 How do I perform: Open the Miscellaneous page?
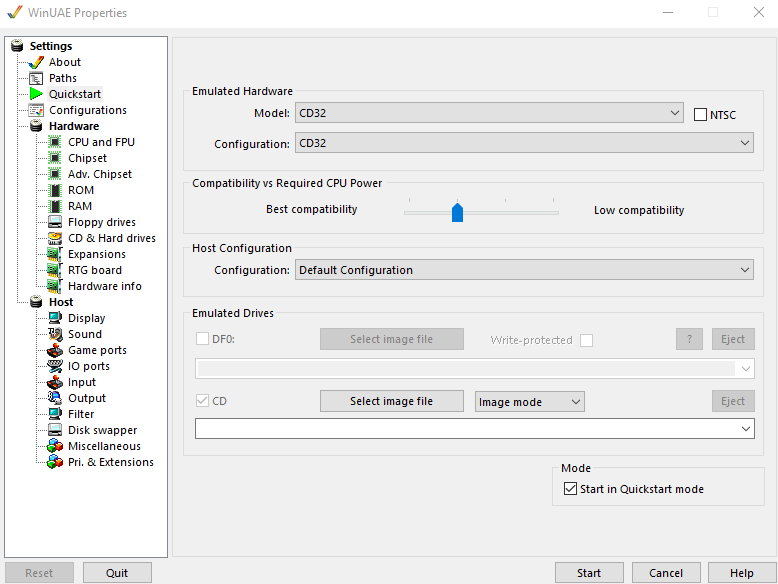point(104,446)
